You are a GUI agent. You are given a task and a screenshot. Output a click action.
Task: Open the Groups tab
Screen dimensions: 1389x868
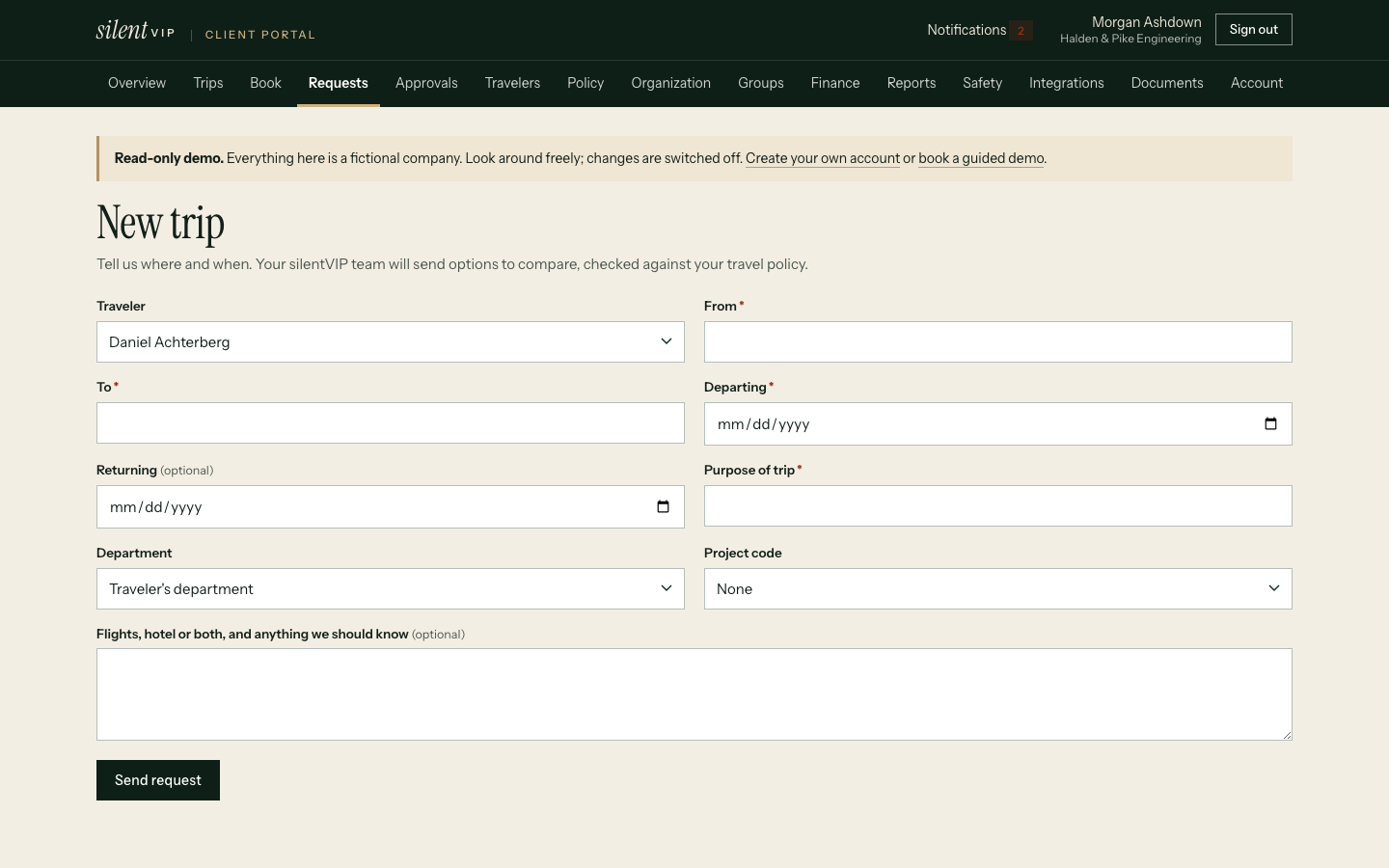point(761,83)
